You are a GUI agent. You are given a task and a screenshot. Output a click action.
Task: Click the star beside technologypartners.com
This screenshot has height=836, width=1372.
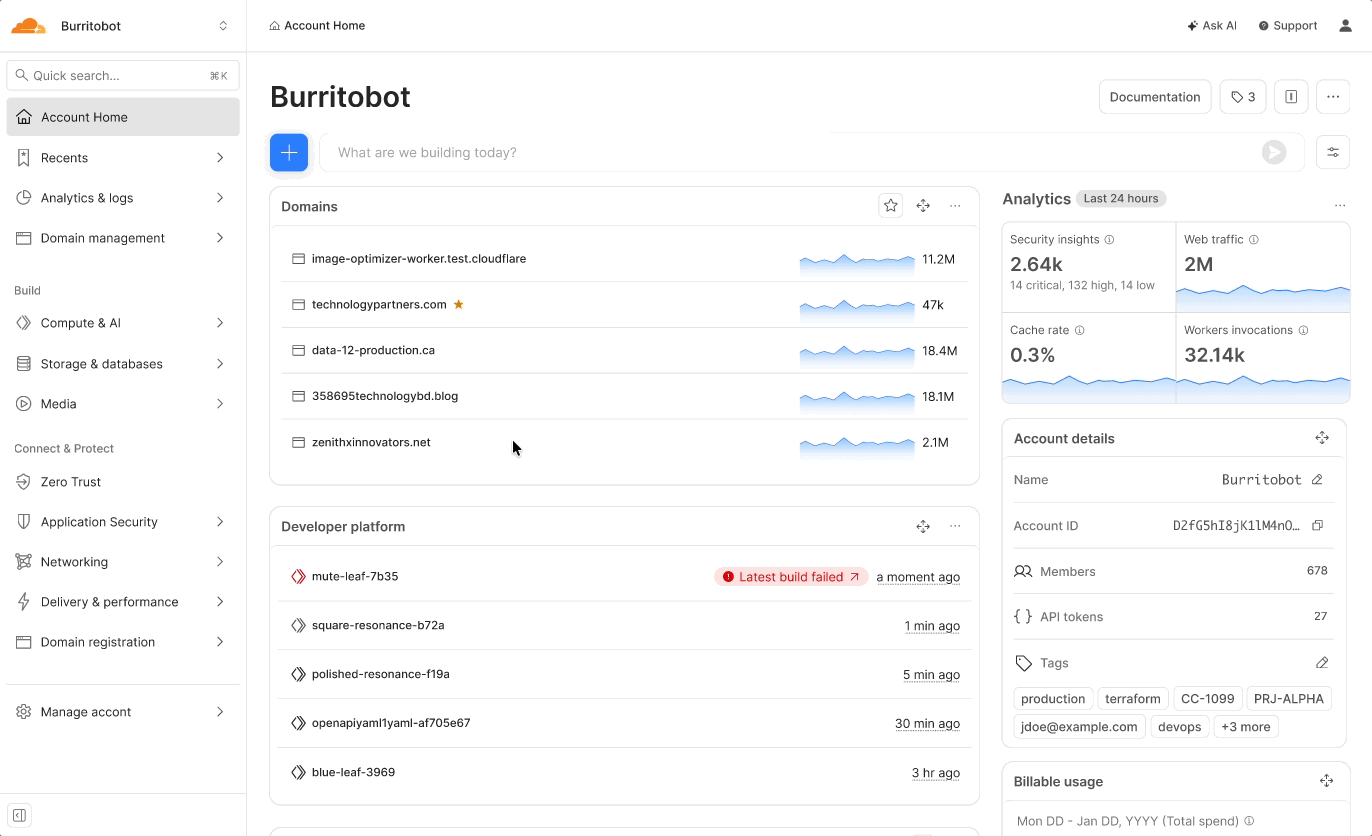tap(459, 304)
